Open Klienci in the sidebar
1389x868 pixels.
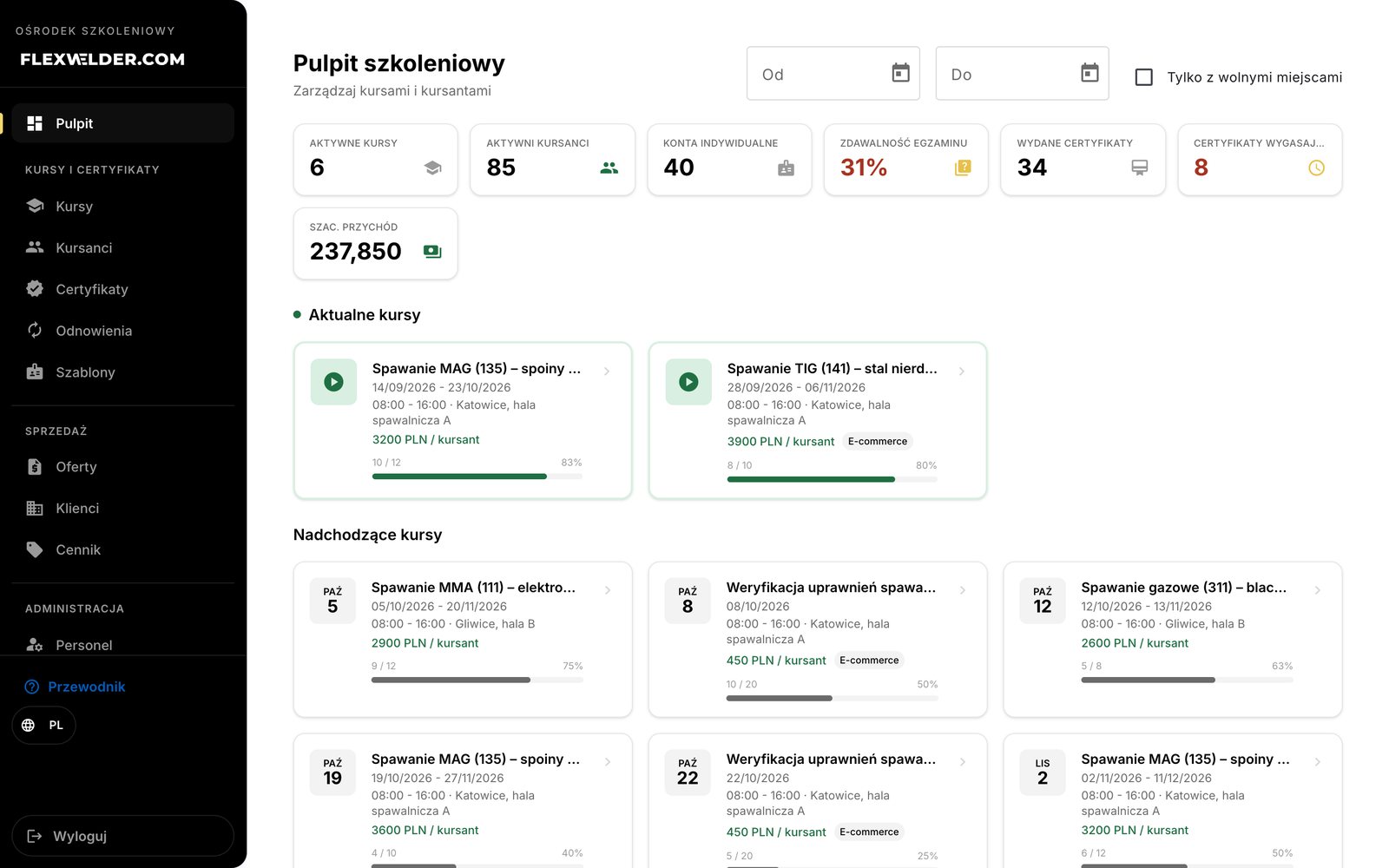[122, 508]
